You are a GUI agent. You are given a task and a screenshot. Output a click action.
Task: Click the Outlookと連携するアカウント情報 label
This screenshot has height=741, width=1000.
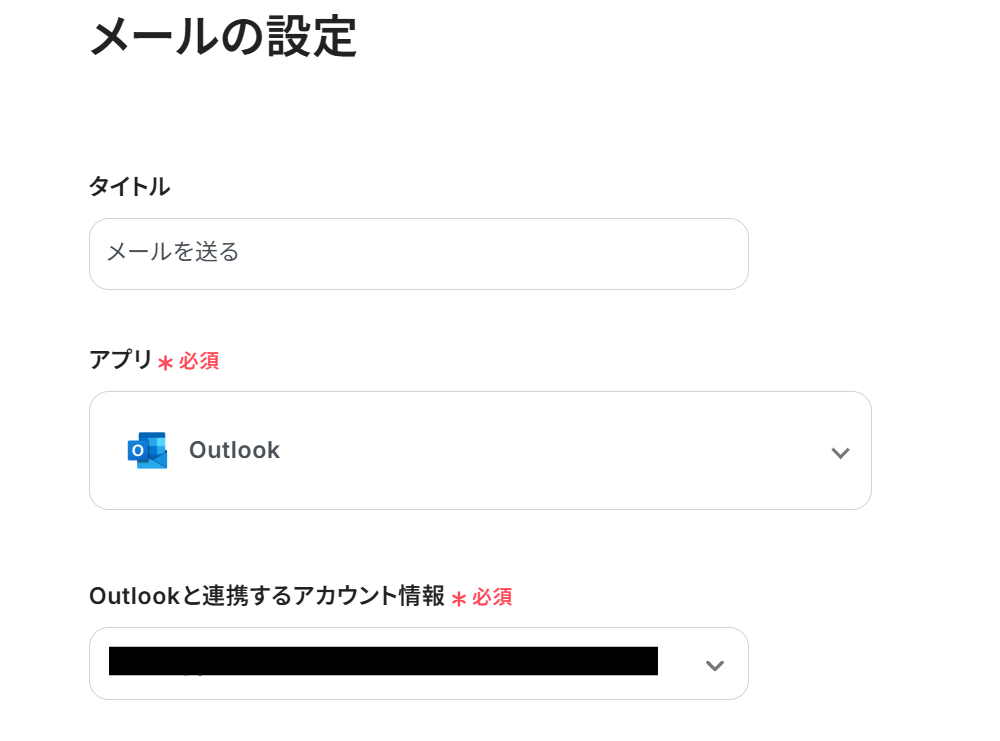pos(266,596)
